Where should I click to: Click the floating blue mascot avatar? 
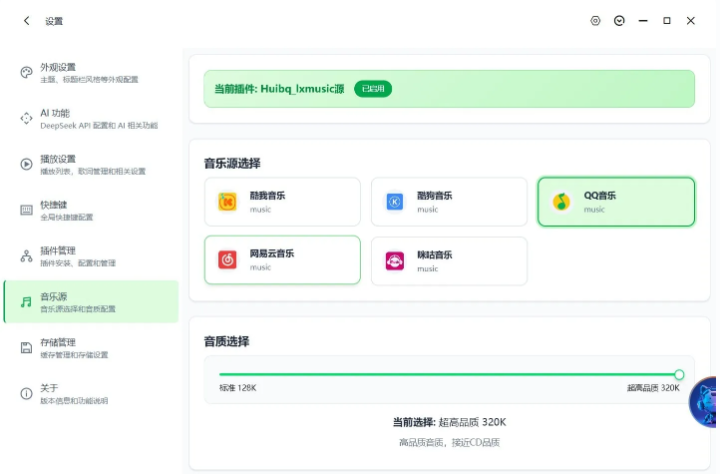pos(703,402)
